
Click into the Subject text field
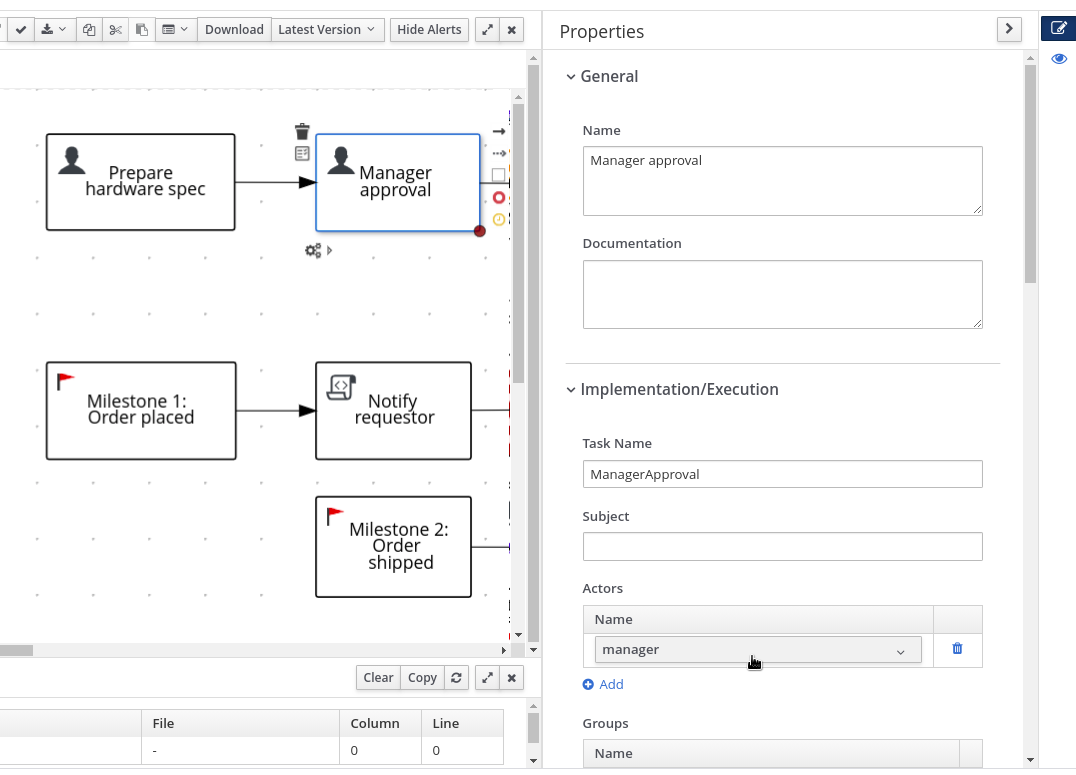coord(782,547)
